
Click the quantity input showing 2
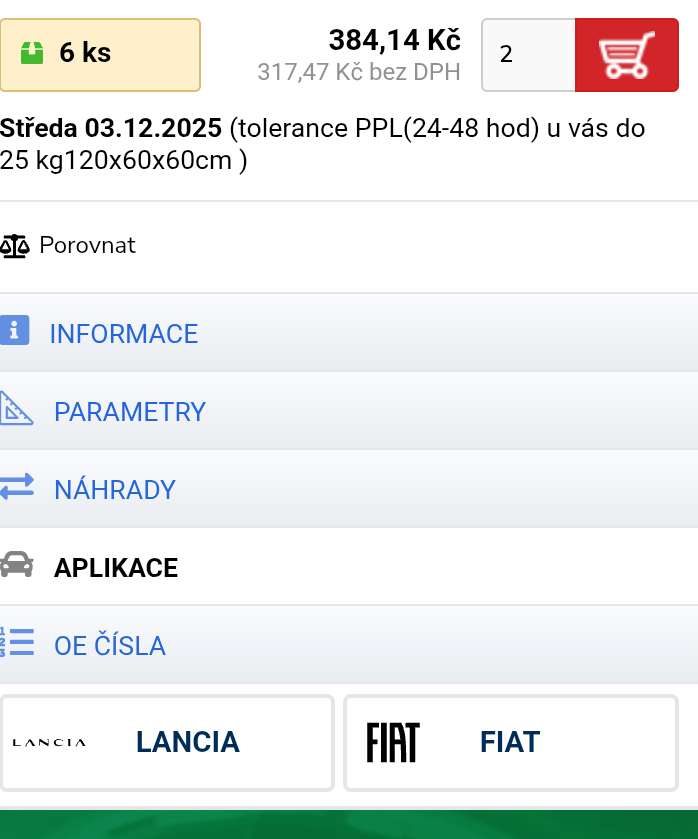point(528,55)
